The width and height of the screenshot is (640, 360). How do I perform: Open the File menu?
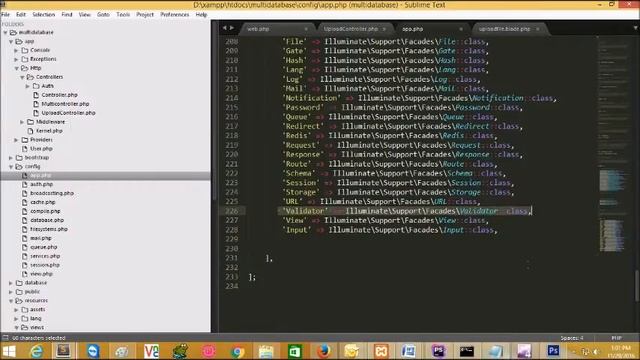[6, 14]
